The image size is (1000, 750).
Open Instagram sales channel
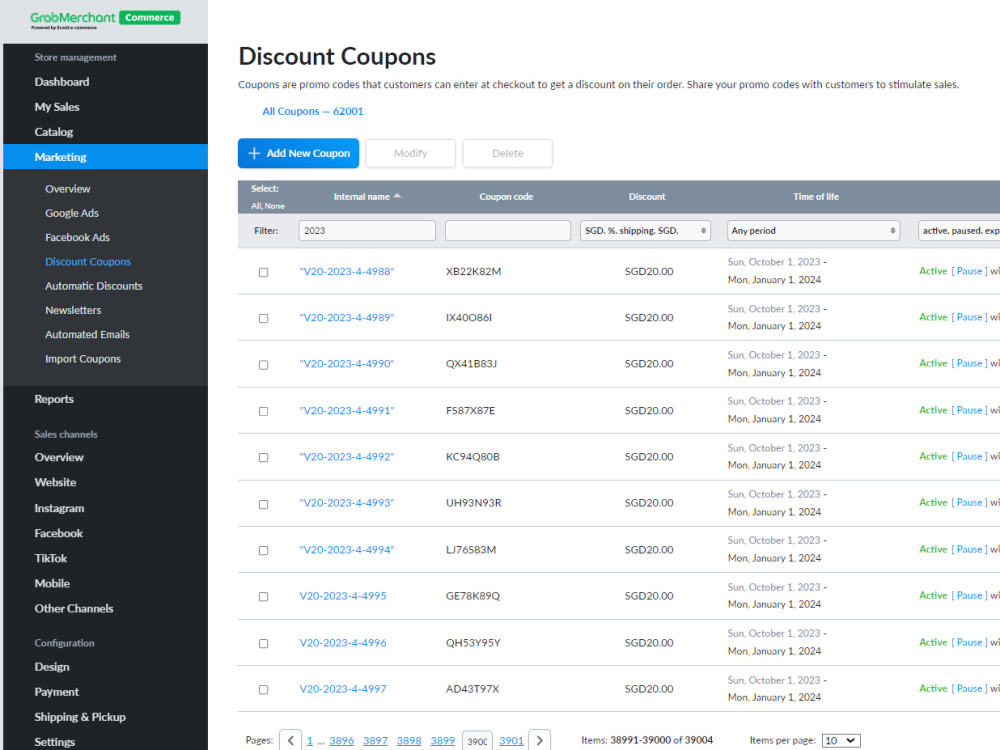click(x=59, y=508)
